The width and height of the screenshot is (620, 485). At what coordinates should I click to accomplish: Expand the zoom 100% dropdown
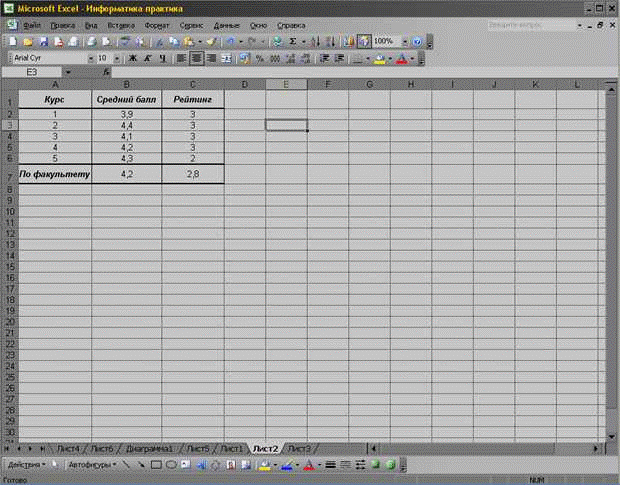(404, 42)
